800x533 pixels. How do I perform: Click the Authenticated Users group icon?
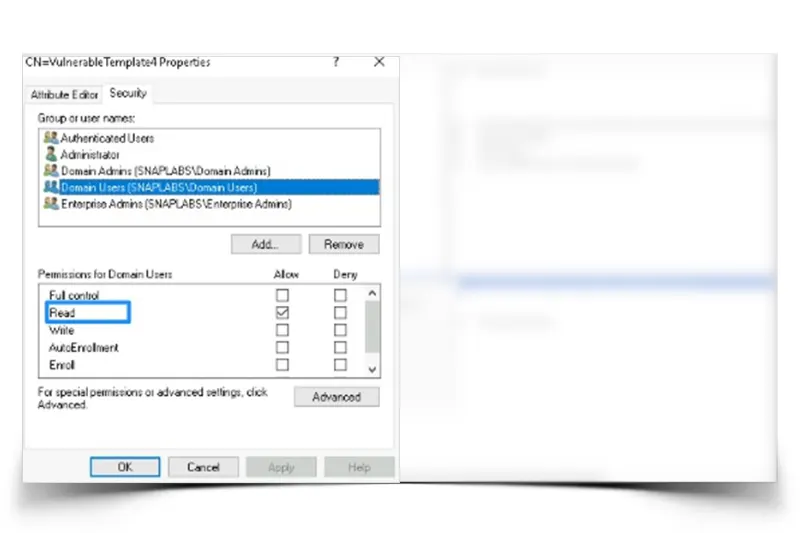click(51, 138)
